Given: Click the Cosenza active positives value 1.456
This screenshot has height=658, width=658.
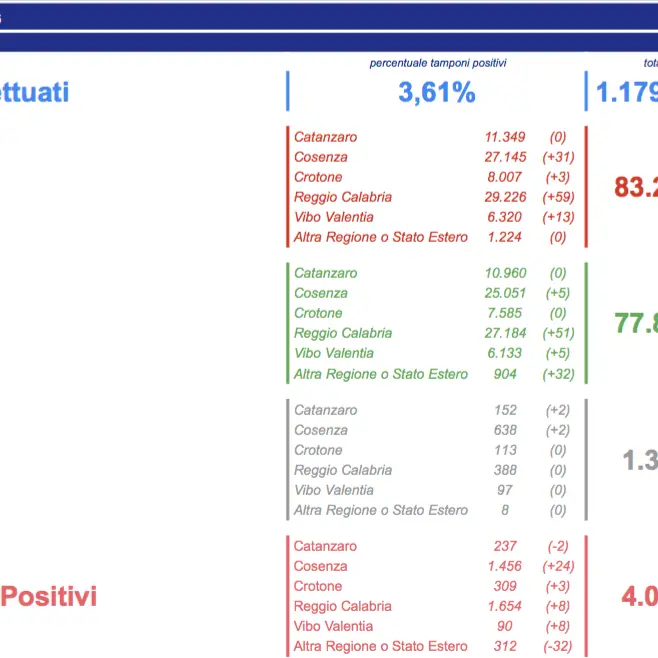Looking at the screenshot, I should point(505,566).
